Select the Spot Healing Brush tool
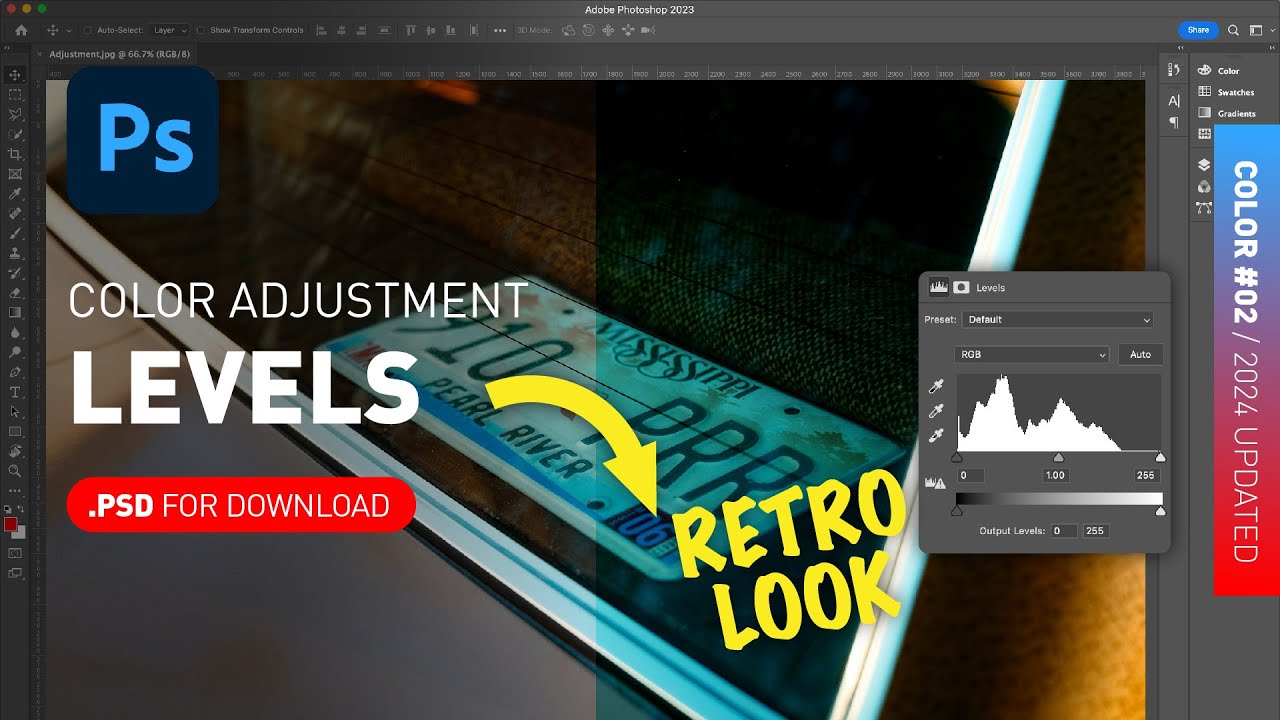Image resolution: width=1280 pixels, height=720 pixels. click(x=15, y=213)
